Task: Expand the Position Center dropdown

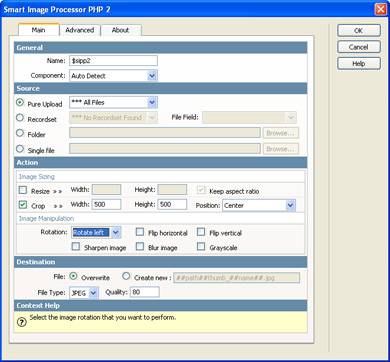Action: coord(259,205)
